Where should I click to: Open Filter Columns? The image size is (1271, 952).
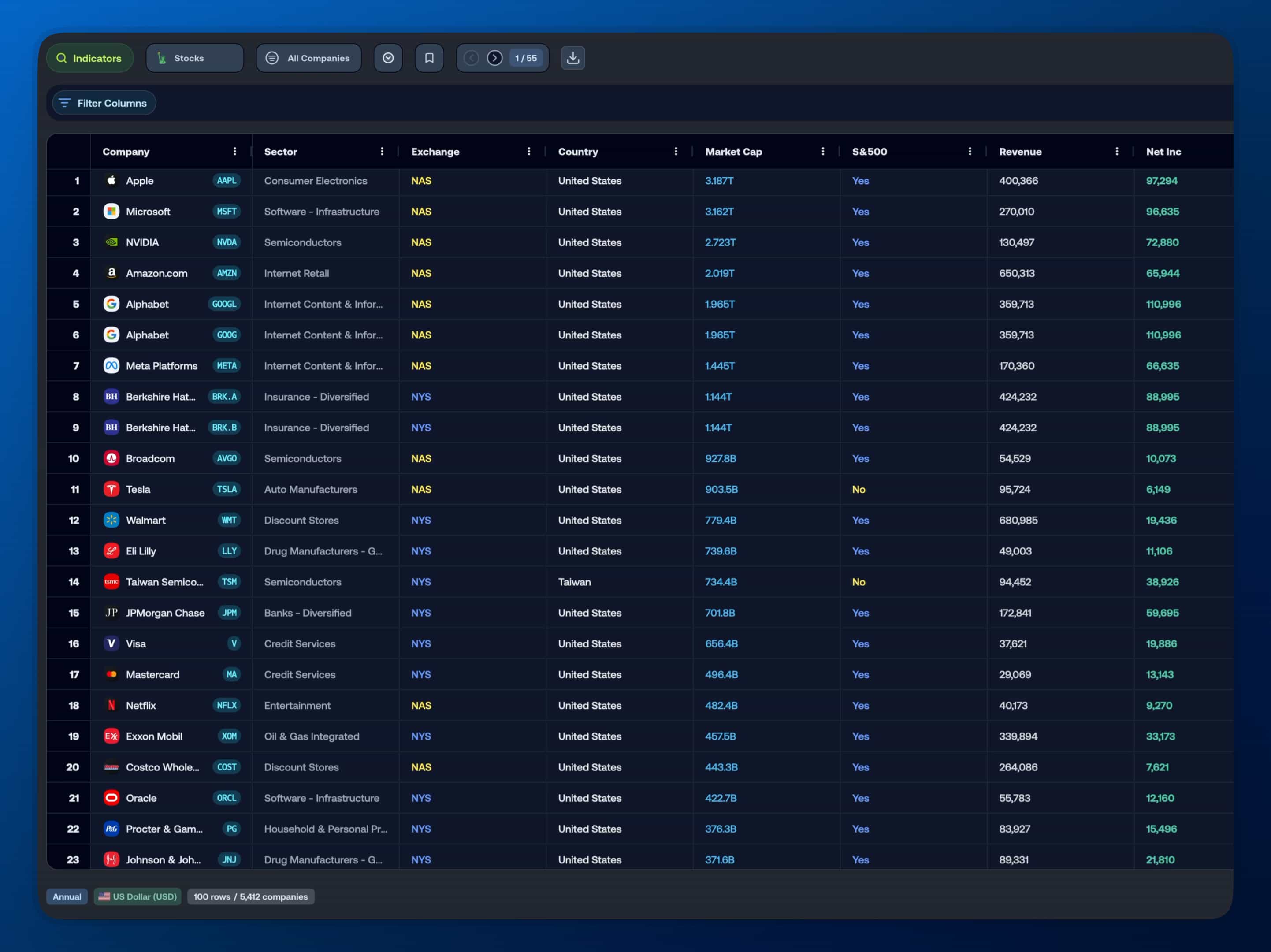(x=104, y=103)
